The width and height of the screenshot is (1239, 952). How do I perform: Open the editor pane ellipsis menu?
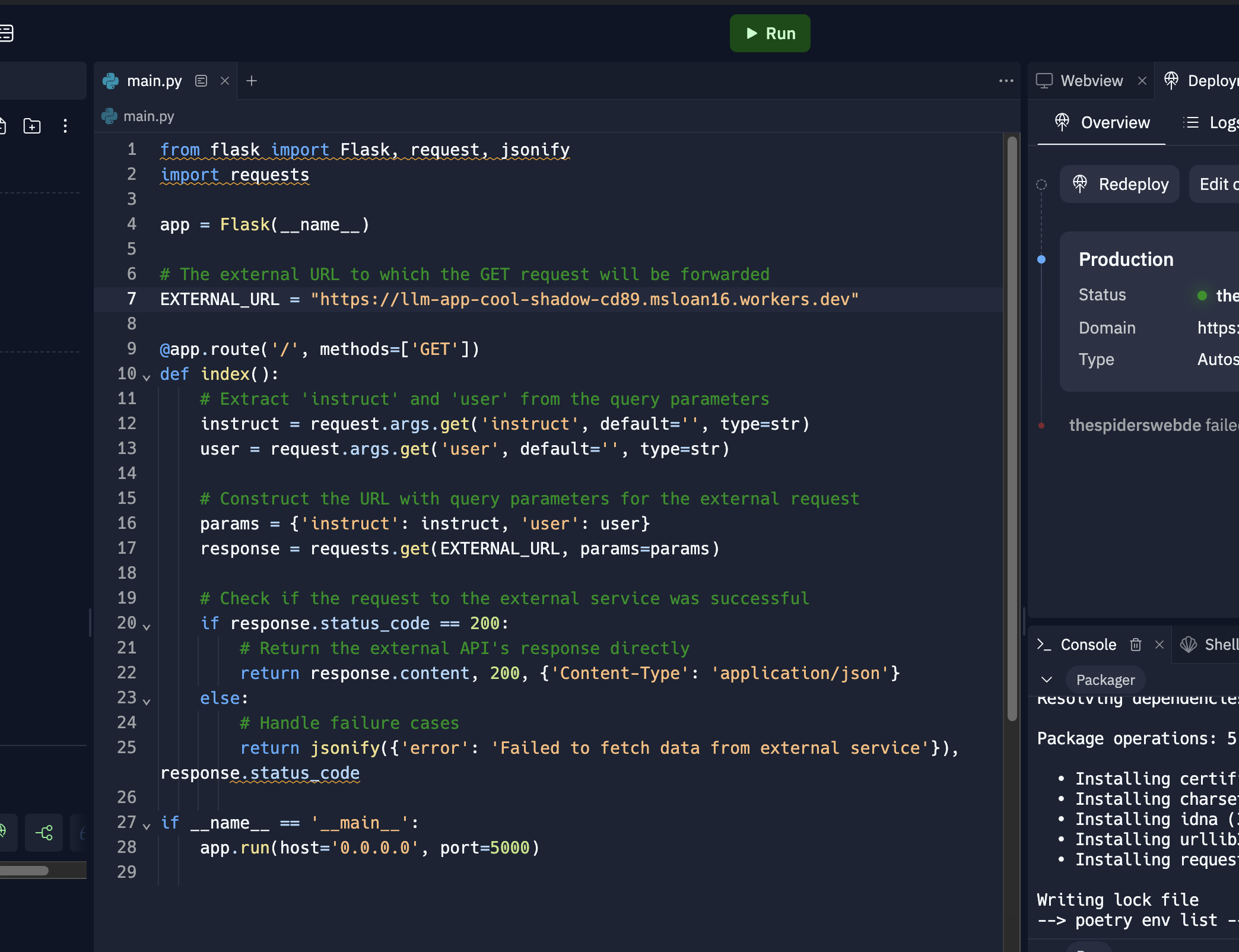point(1006,81)
